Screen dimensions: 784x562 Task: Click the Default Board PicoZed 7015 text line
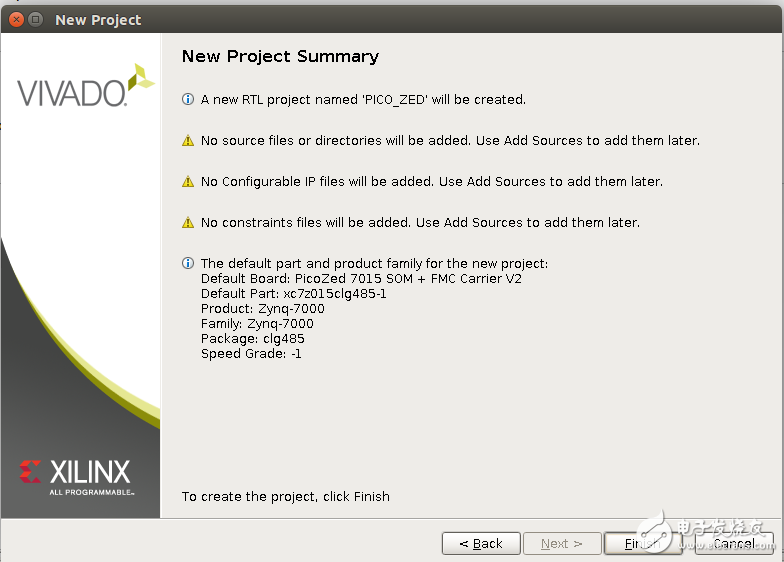361,278
